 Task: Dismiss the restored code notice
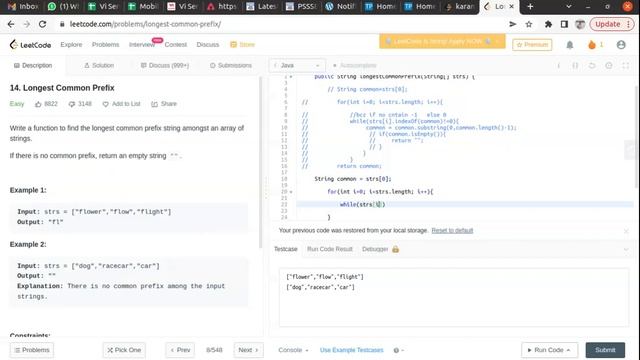[x=626, y=231]
